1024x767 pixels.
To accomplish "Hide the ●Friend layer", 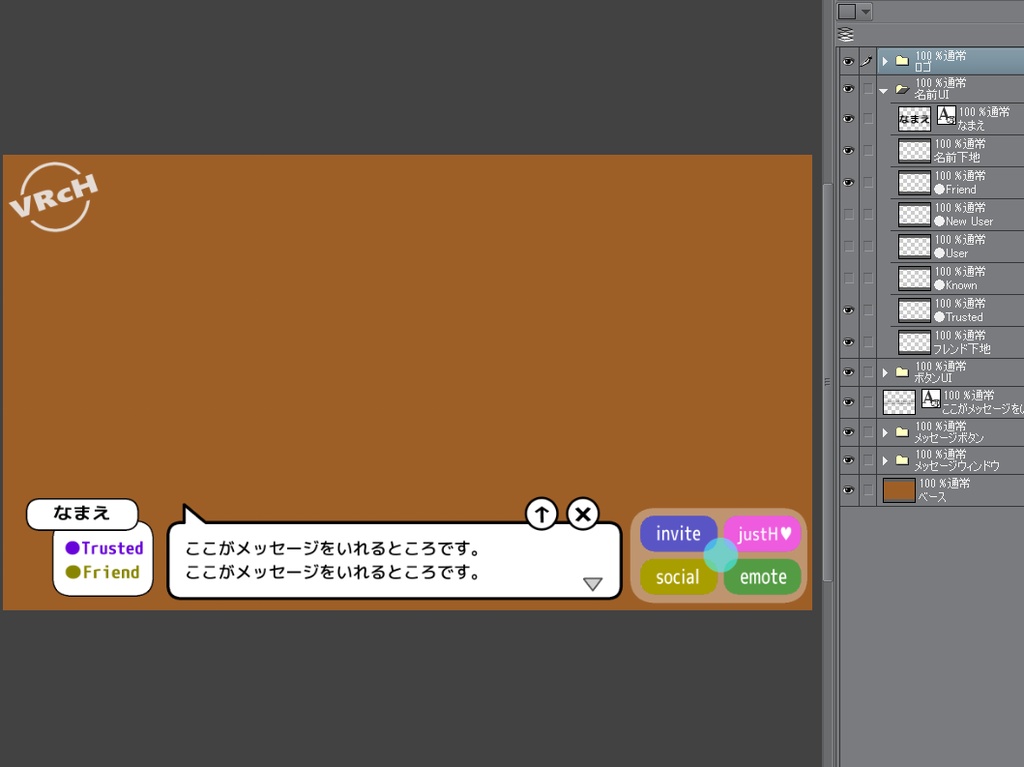I will [x=848, y=183].
